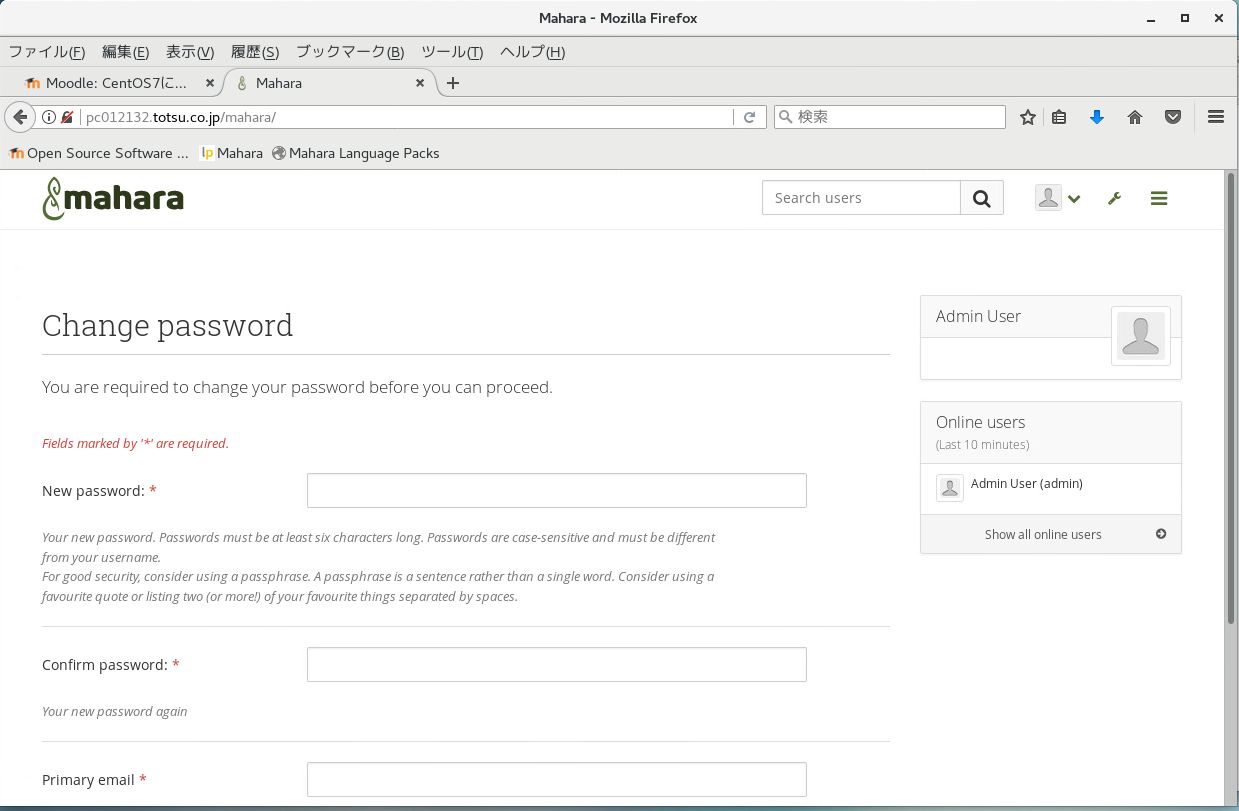Open the Mahara main menu icon
This screenshot has height=811, width=1239.
point(1159,198)
